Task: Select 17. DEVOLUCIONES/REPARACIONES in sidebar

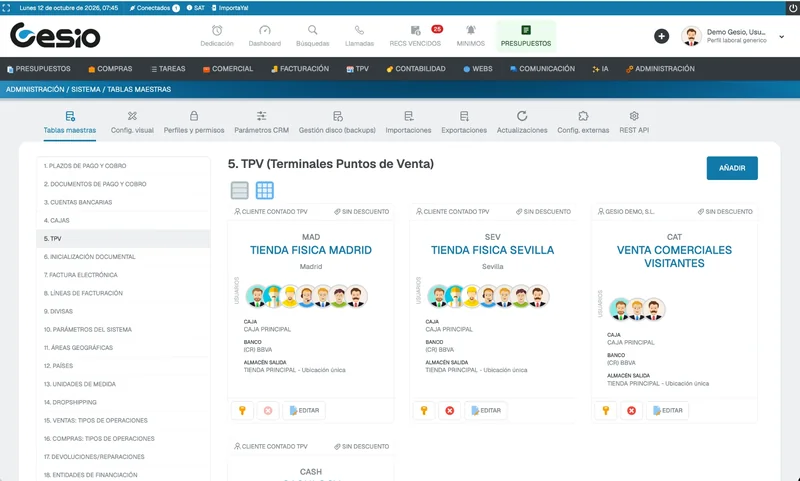Action: pos(123,457)
